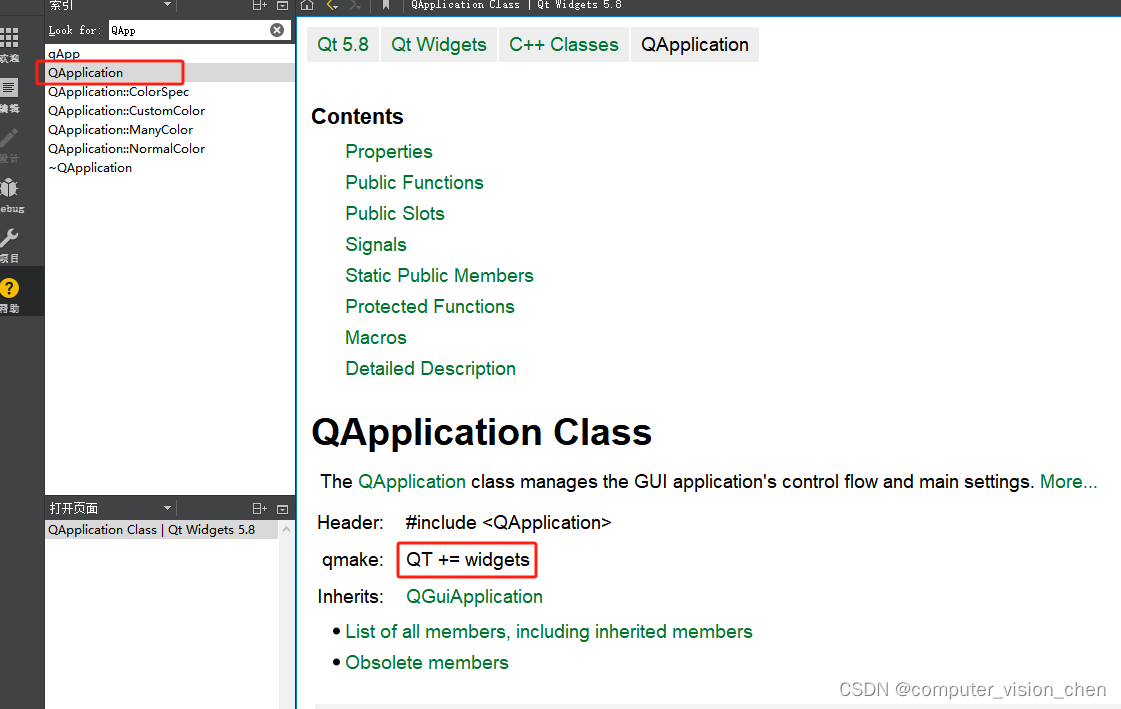Jump to Signals section
Screen dimensions: 1121x709
(x=375, y=244)
